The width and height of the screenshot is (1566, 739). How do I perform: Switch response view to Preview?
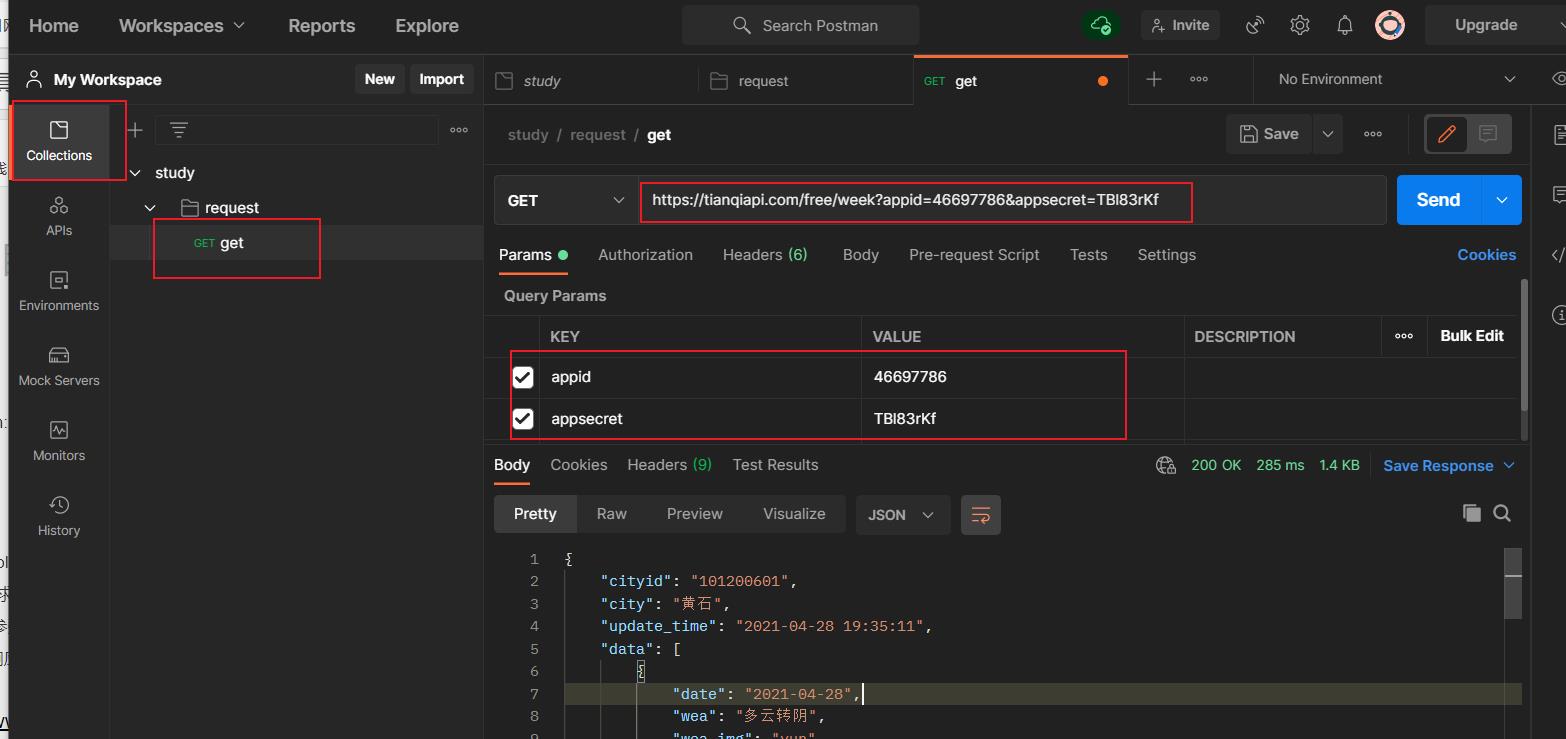pyautogui.click(x=695, y=514)
